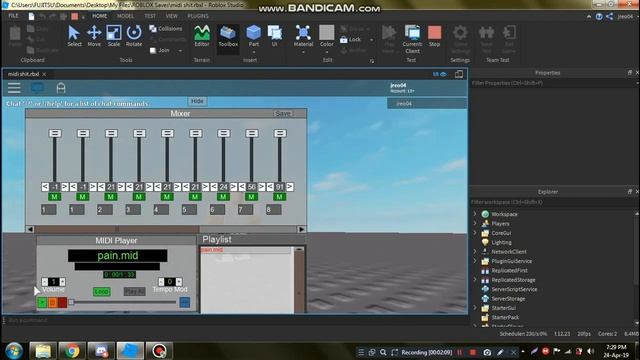Click the Bandicam camera screenshot icon
This screenshot has height=360, width=640.
click(487, 352)
